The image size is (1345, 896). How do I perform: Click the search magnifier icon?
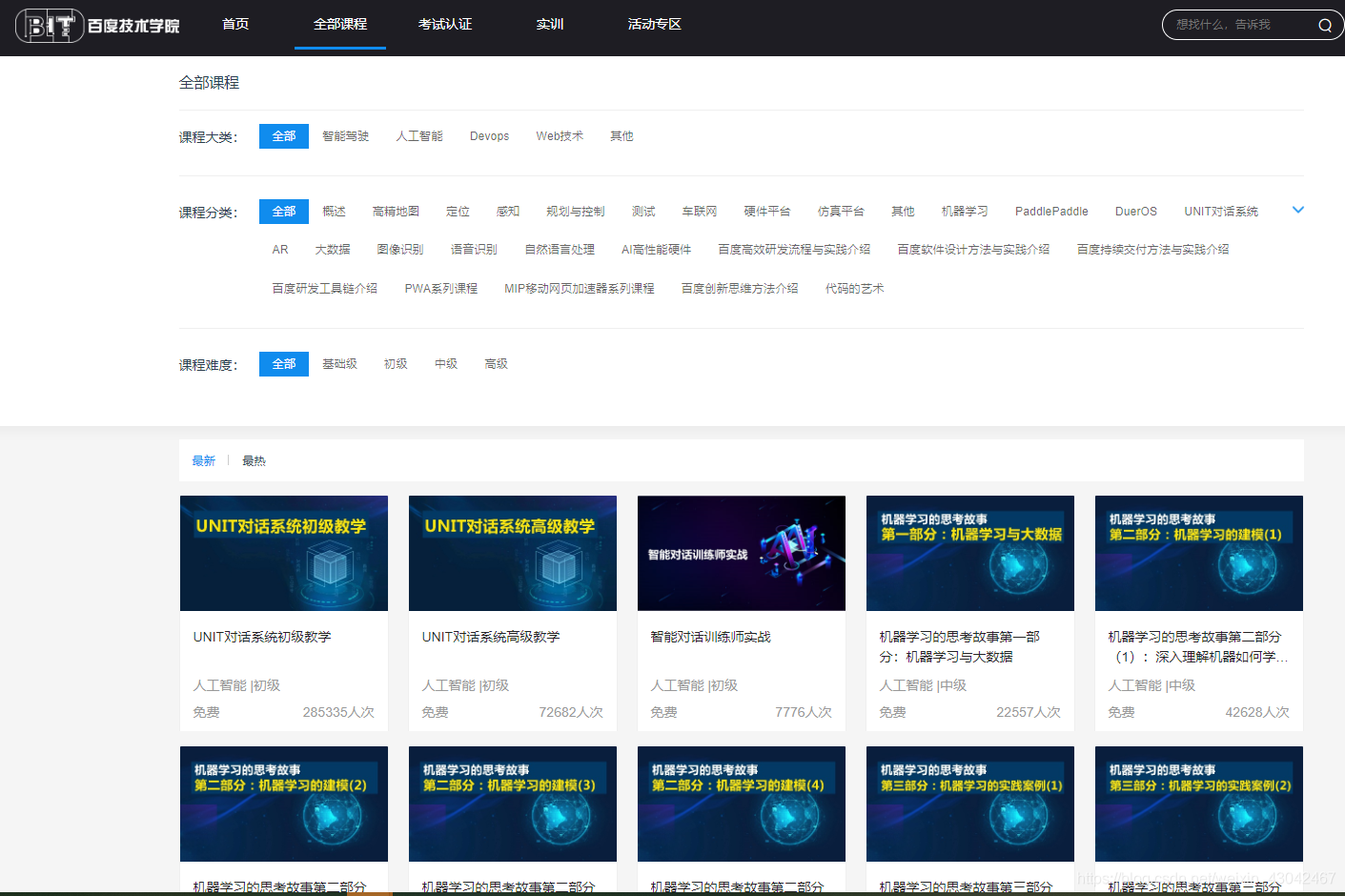pyautogui.click(x=1325, y=25)
